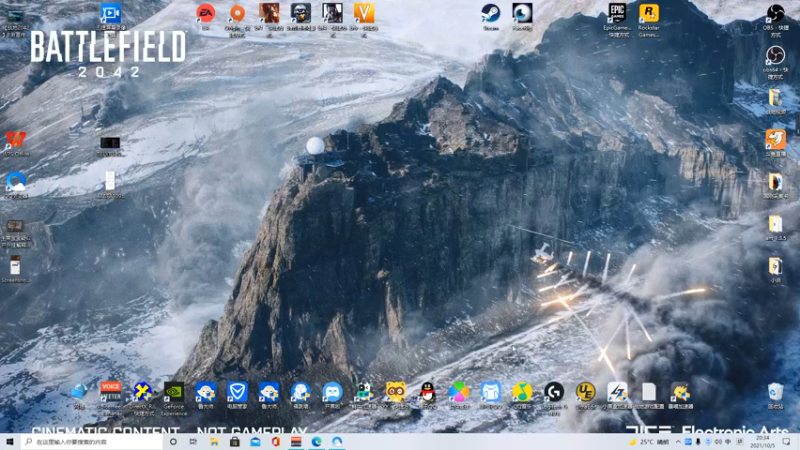This screenshot has height=450, width=800.
Task: Select the obs64 shortcut icon
Action: click(x=775, y=56)
